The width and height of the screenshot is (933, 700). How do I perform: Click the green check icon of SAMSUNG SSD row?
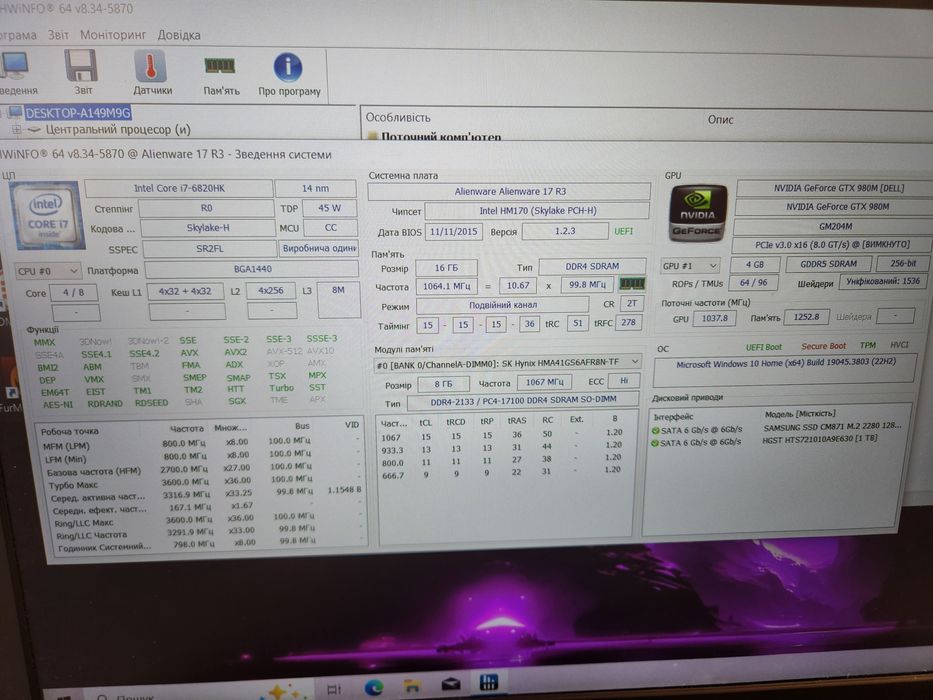655,430
